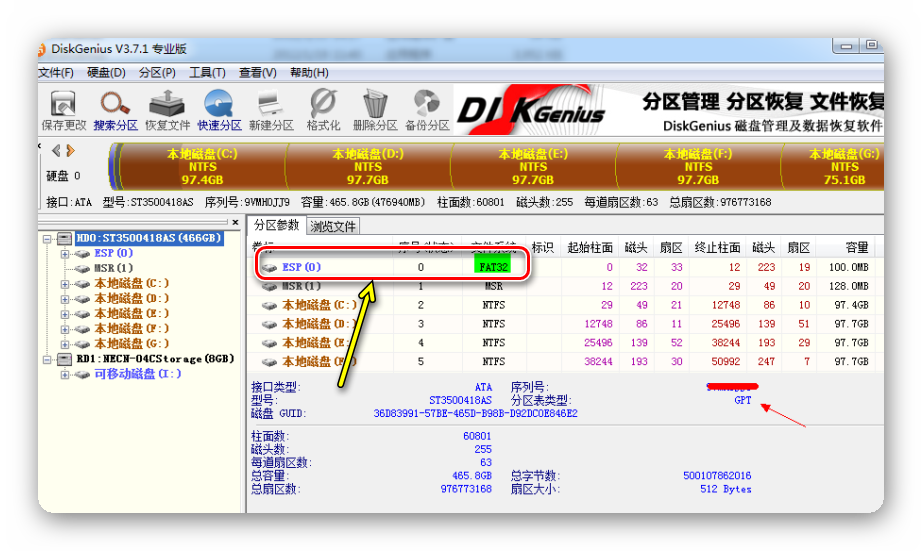Click the 本地磁盘(E:) partition bar segment
This screenshot has width=922, height=551.
tap(533, 166)
